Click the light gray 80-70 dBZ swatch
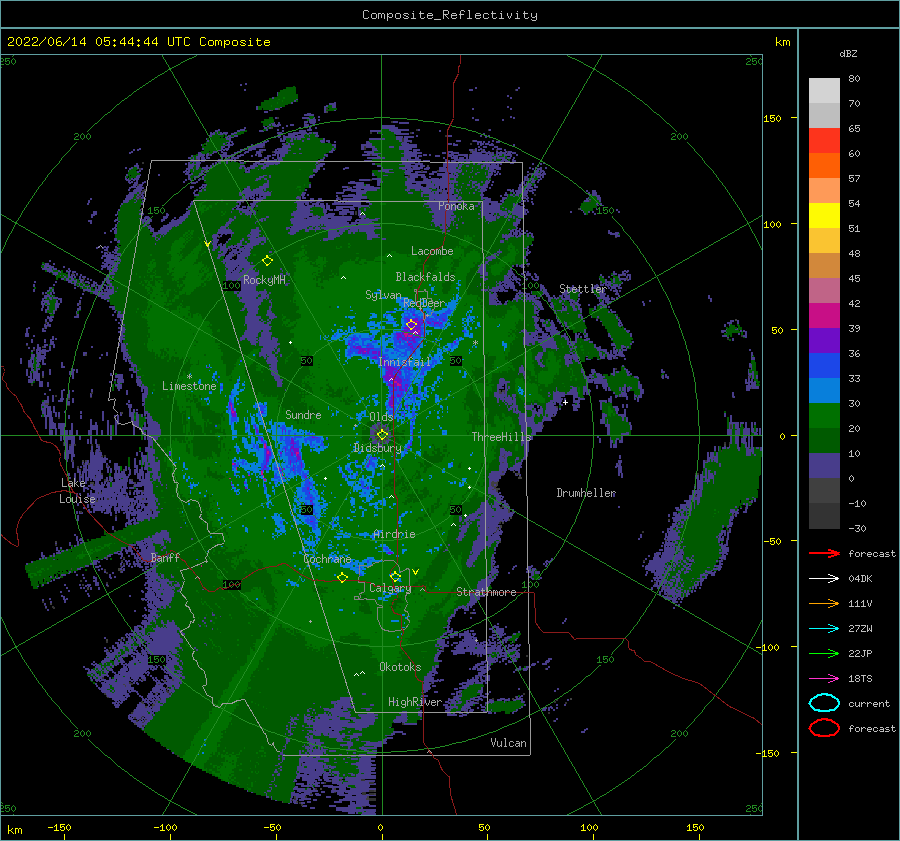The width and height of the screenshot is (900, 841). coord(824,91)
